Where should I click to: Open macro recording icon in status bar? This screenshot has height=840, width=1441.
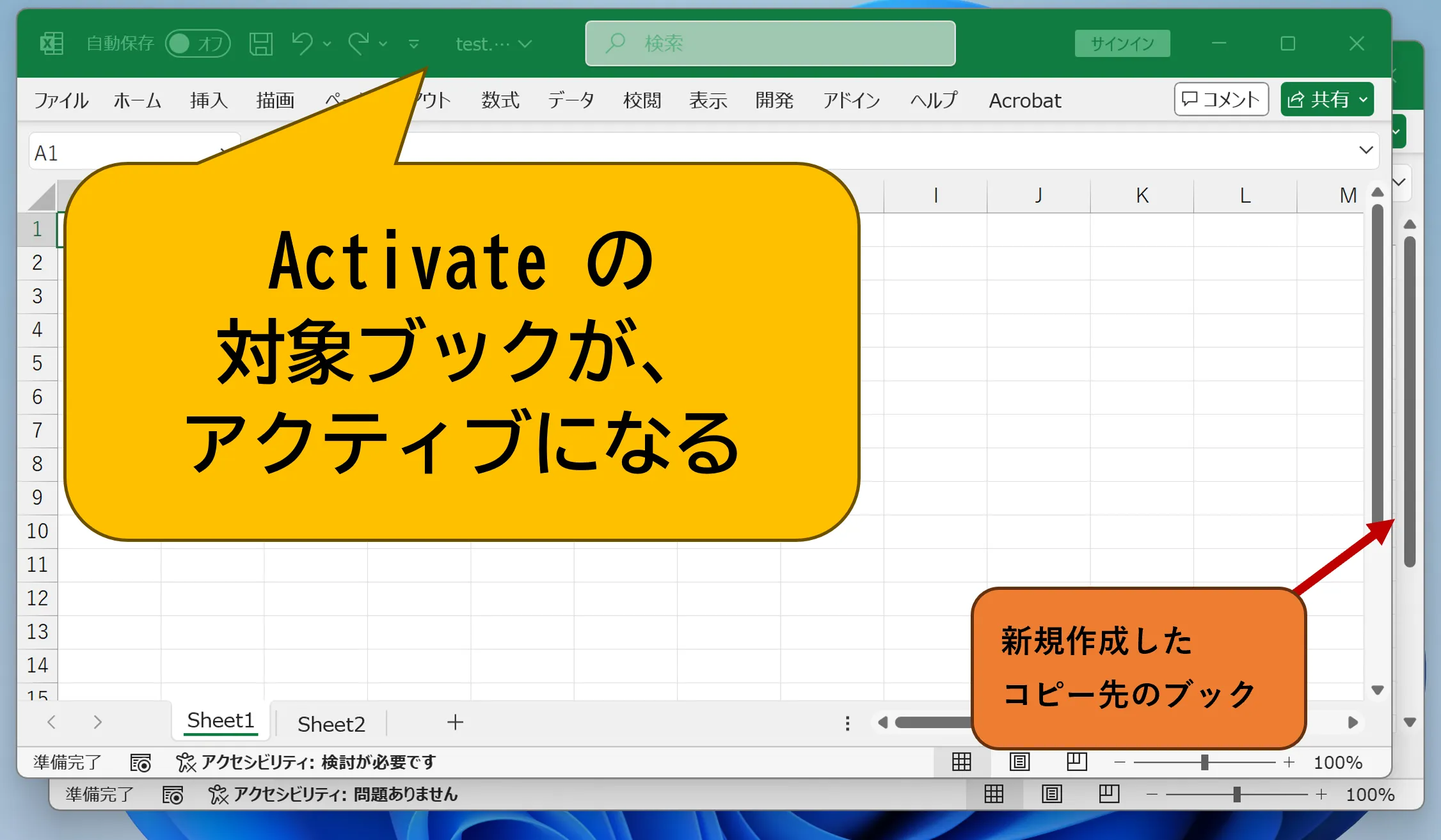pos(140,762)
